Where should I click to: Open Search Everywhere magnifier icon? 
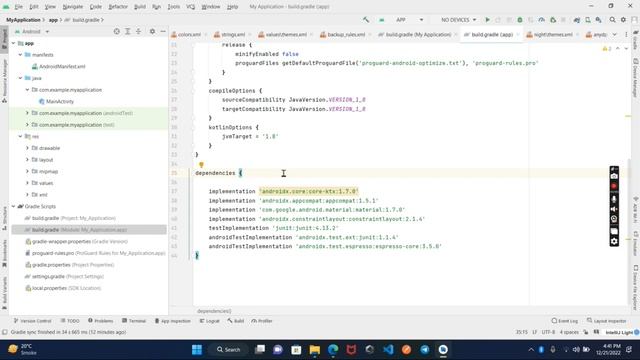(612, 20)
